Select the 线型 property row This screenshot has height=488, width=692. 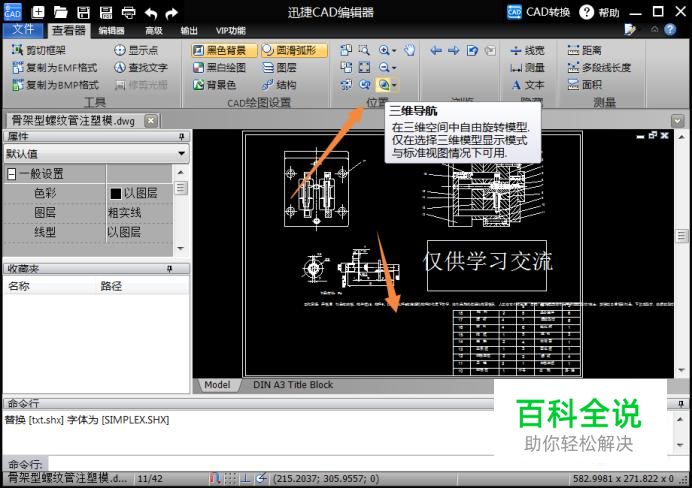[88, 232]
